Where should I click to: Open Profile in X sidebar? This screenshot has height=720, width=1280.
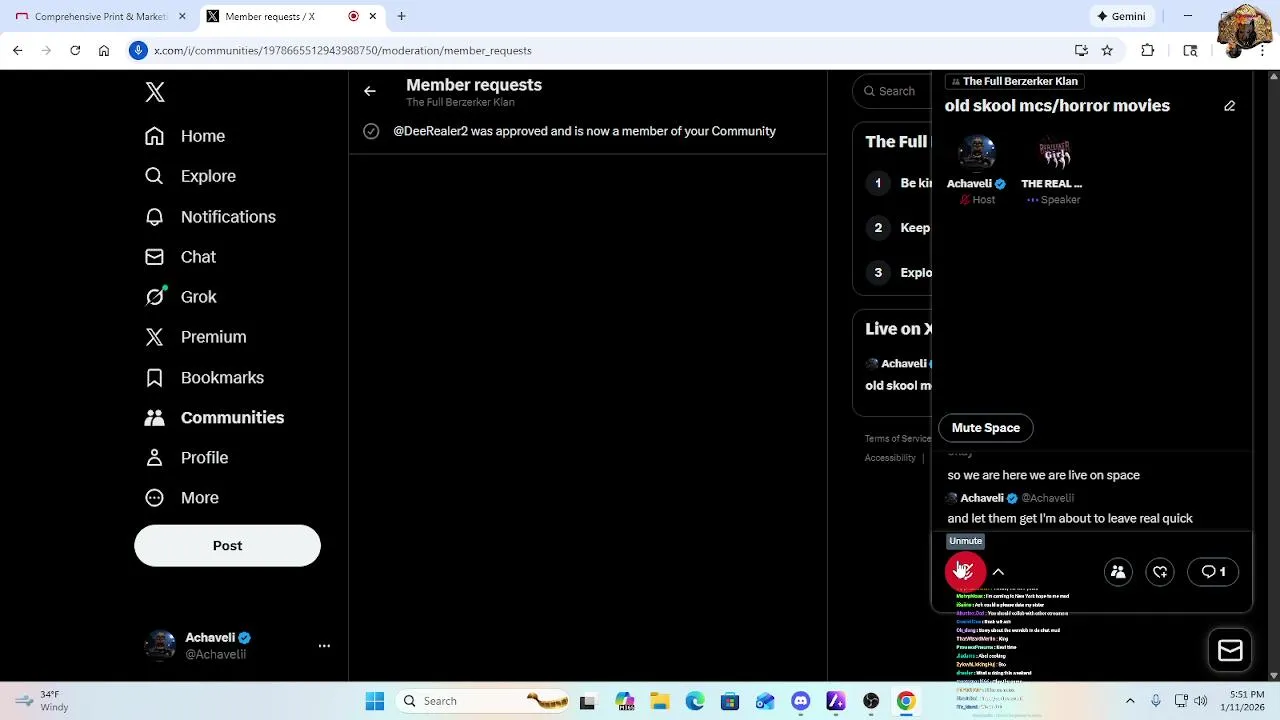pos(186,458)
